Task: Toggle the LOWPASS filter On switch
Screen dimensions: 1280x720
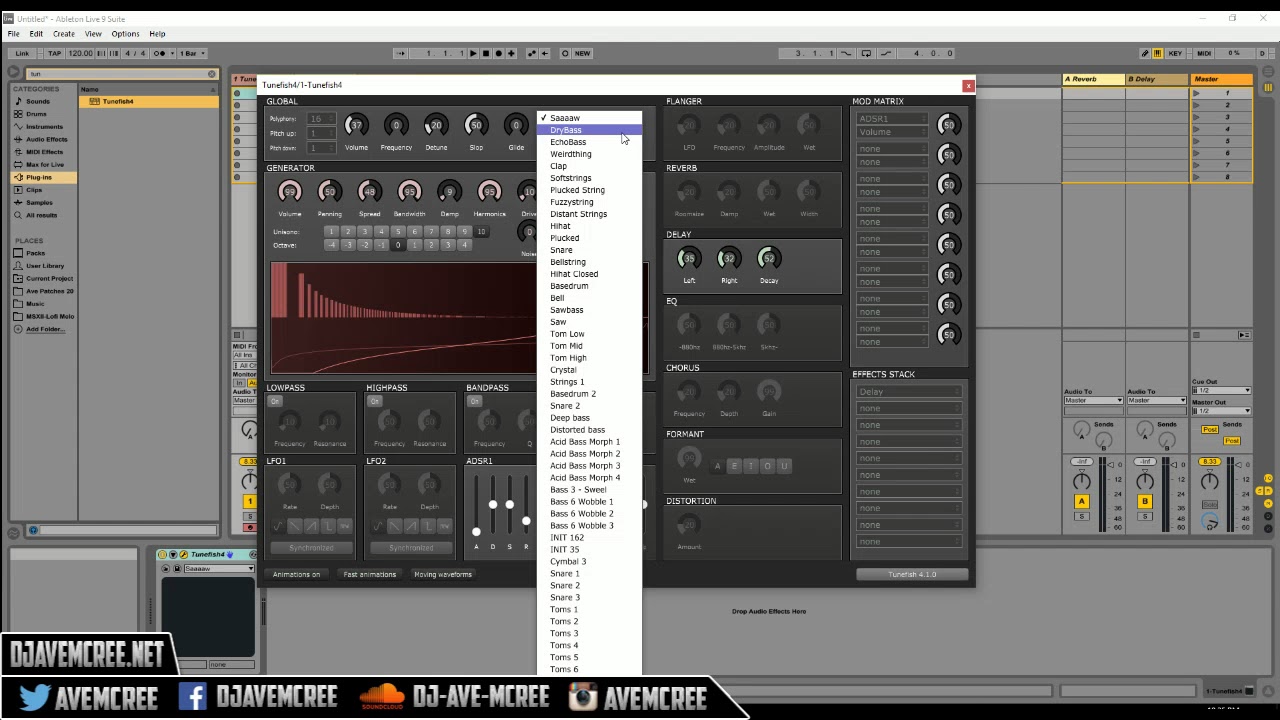Action: pyautogui.click(x=275, y=400)
